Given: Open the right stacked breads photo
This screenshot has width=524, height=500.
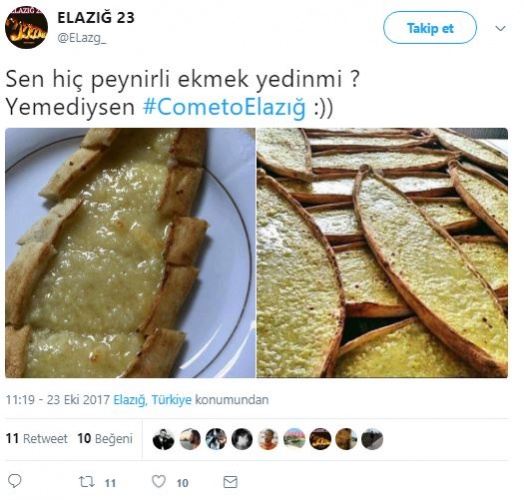Looking at the screenshot, I should click(x=382, y=253).
